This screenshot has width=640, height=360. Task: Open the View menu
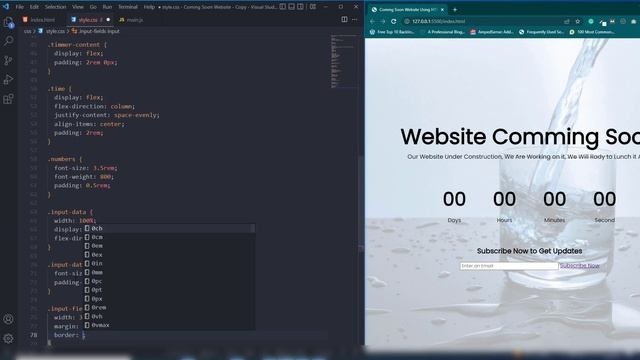78,7
